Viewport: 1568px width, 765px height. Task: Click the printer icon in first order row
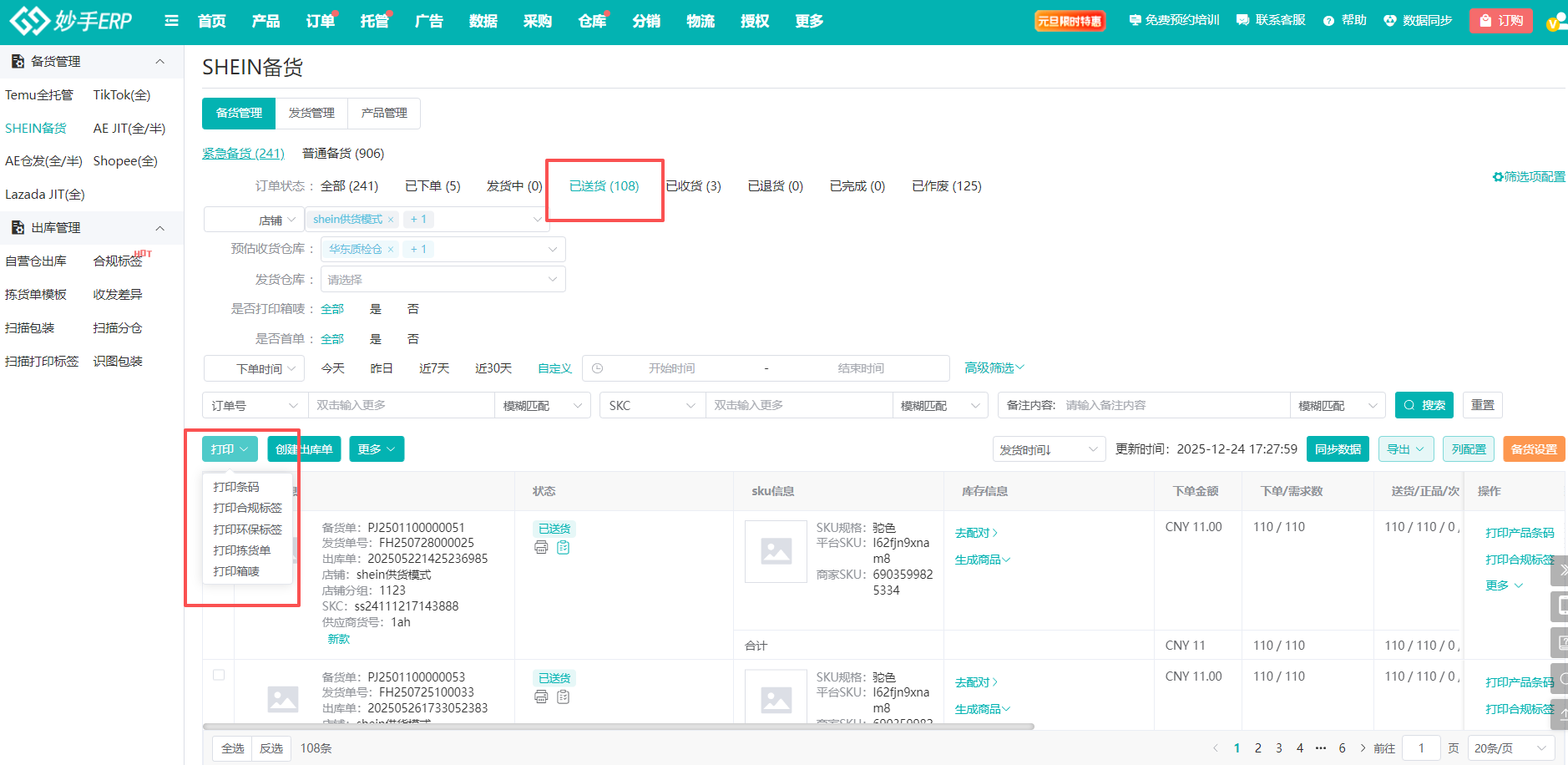point(541,548)
